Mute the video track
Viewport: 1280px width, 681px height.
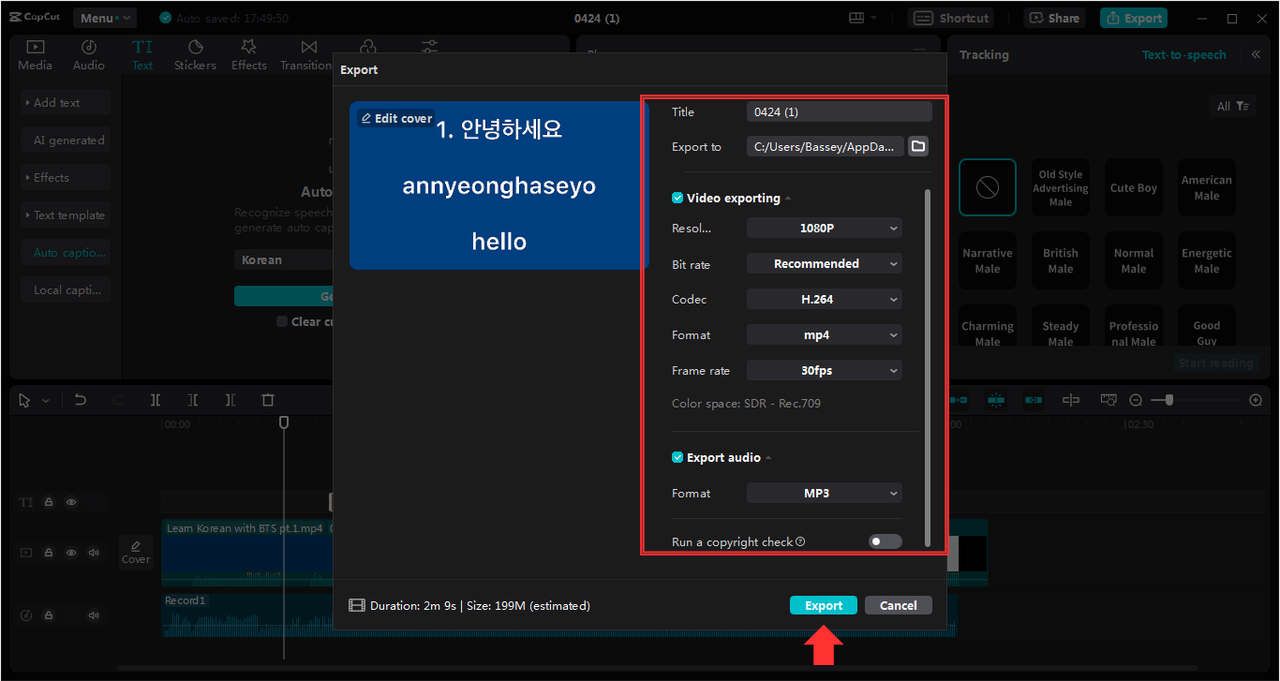click(94, 552)
